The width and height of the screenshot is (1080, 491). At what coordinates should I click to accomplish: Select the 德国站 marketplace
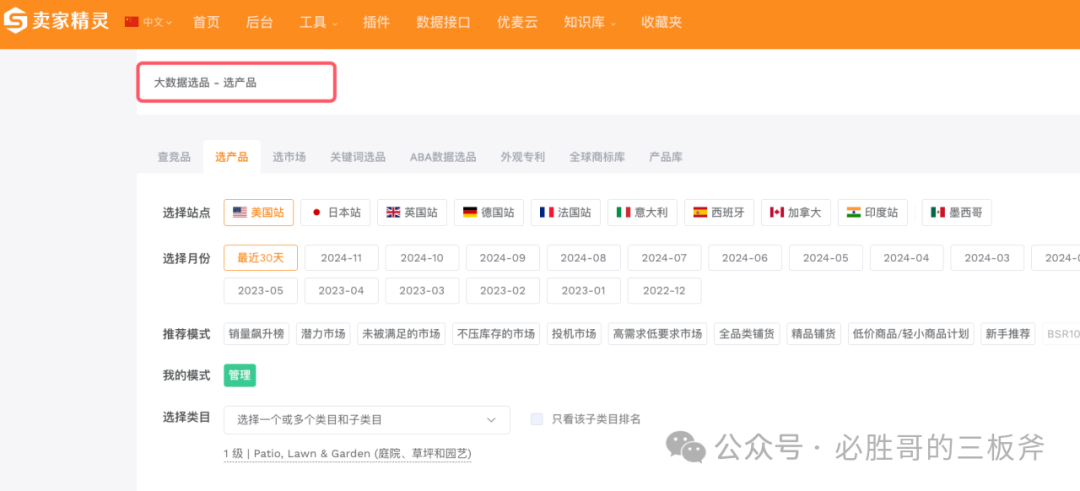[x=489, y=212]
